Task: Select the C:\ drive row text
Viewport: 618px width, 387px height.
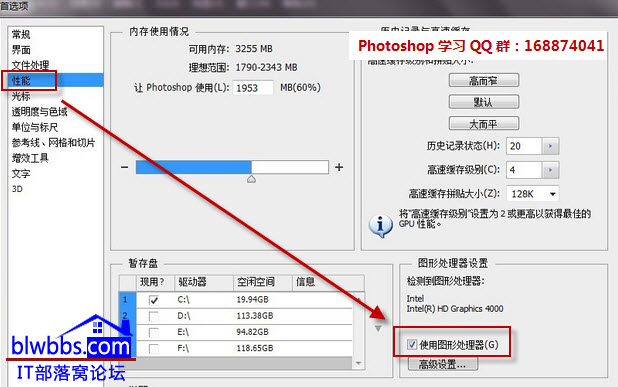Action: [184, 300]
